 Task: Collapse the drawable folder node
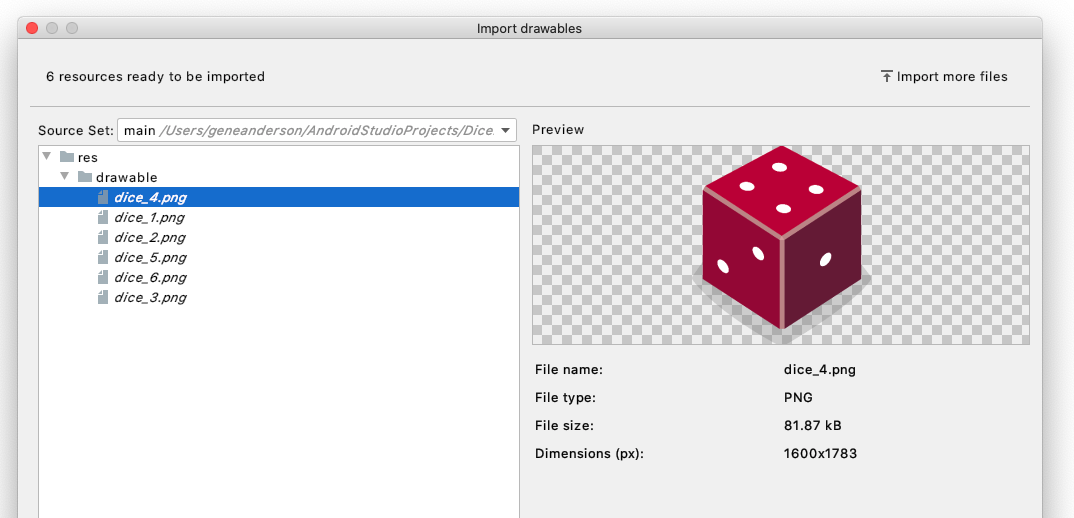click(64, 177)
